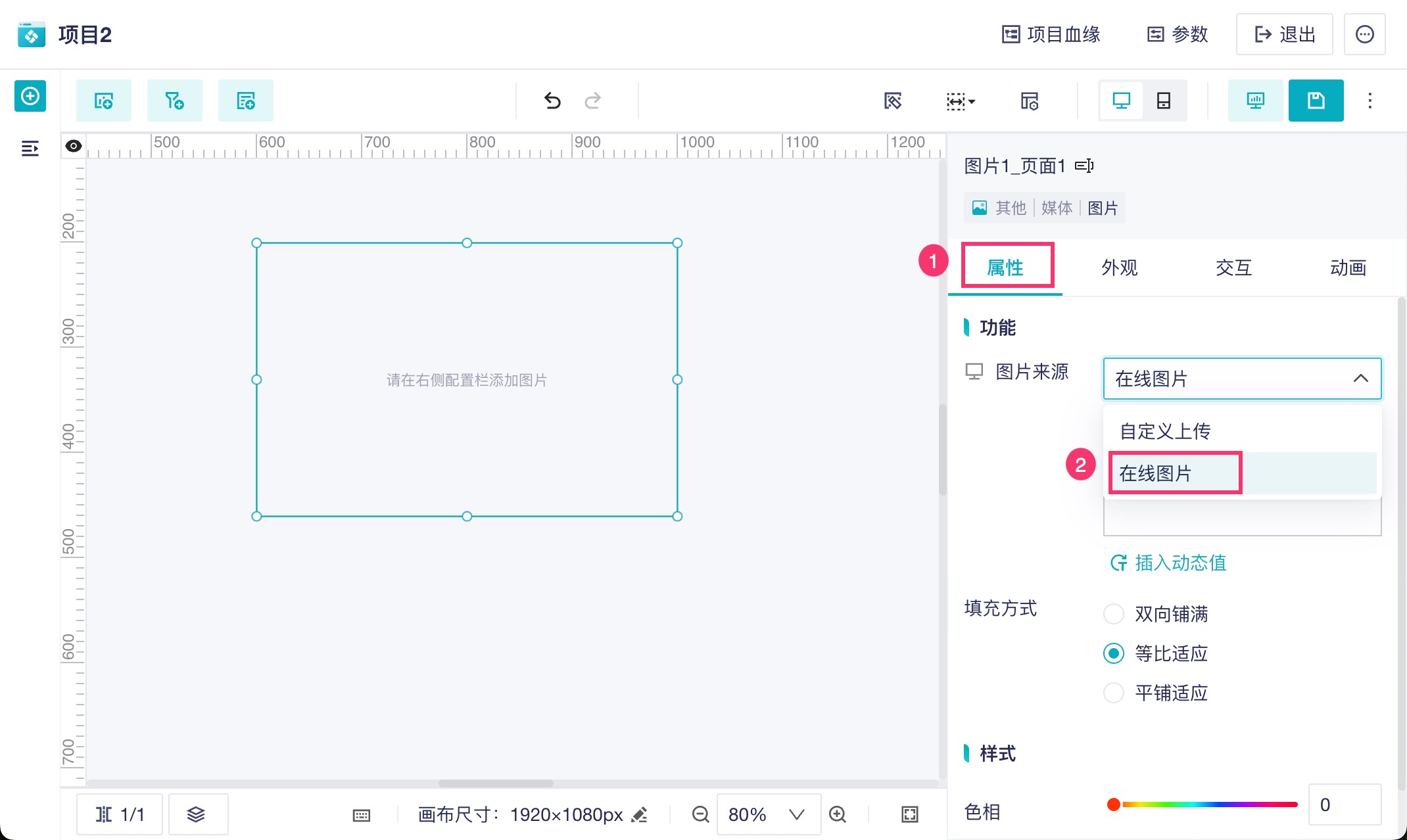This screenshot has width=1407, height=840.
Task: Click the 退出 button
Action: click(x=1284, y=34)
